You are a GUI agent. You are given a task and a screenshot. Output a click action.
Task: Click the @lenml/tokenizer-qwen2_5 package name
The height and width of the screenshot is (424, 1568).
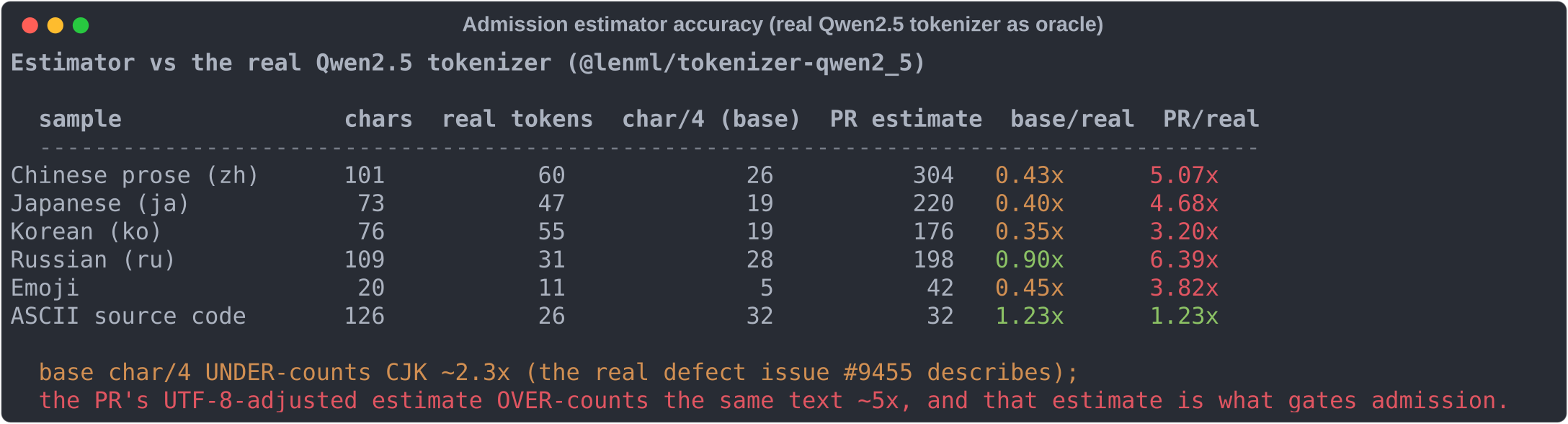745,63
